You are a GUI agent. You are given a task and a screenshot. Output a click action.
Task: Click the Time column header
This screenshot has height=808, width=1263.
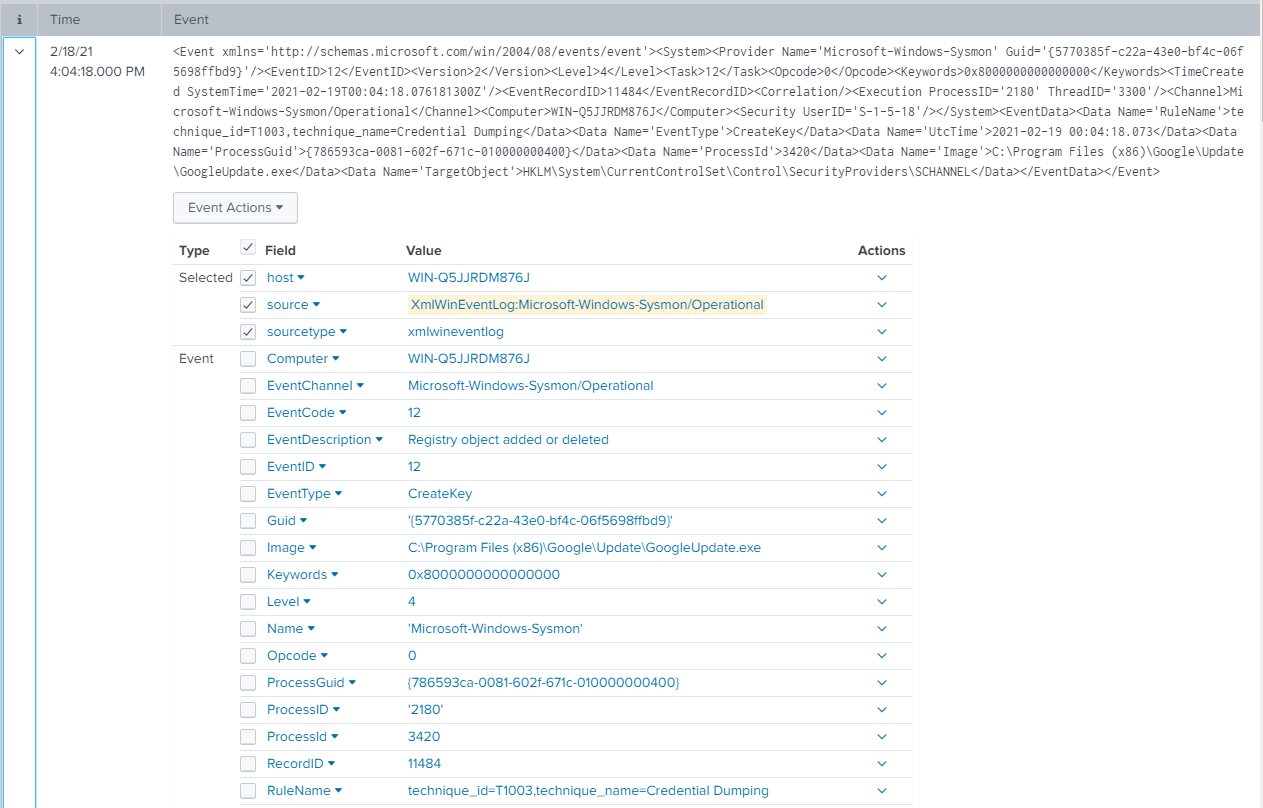[65, 19]
